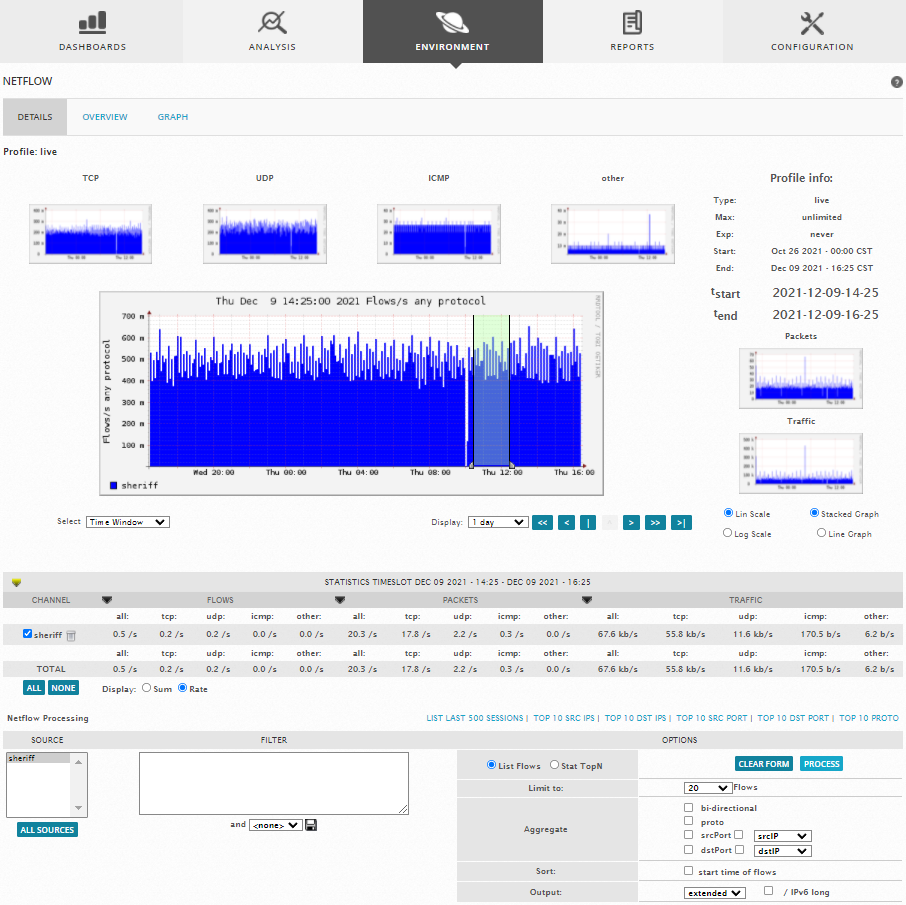
Task: Jump forward far with the >> button
Action: click(655, 522)
